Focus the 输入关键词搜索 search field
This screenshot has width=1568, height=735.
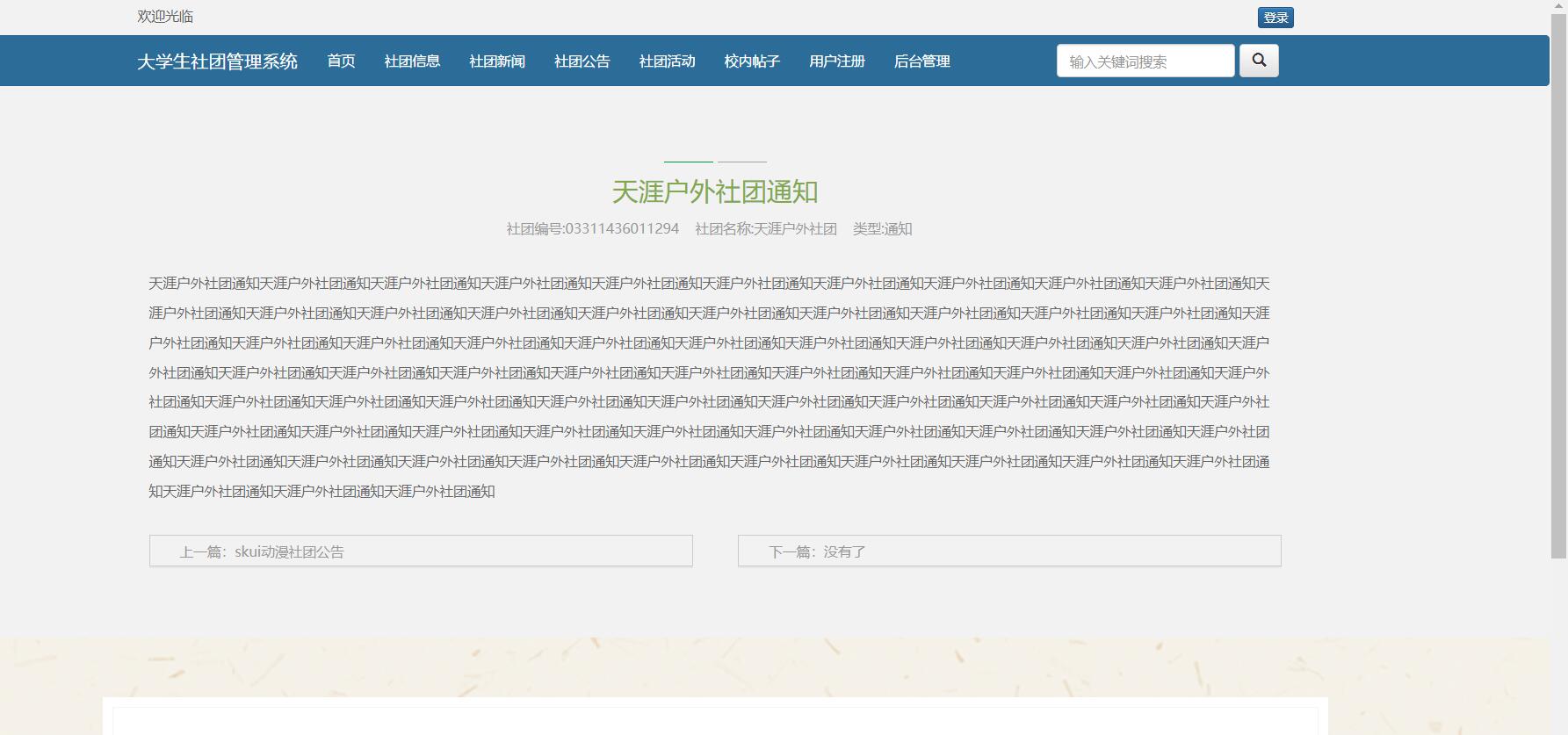pos(1145,61)
